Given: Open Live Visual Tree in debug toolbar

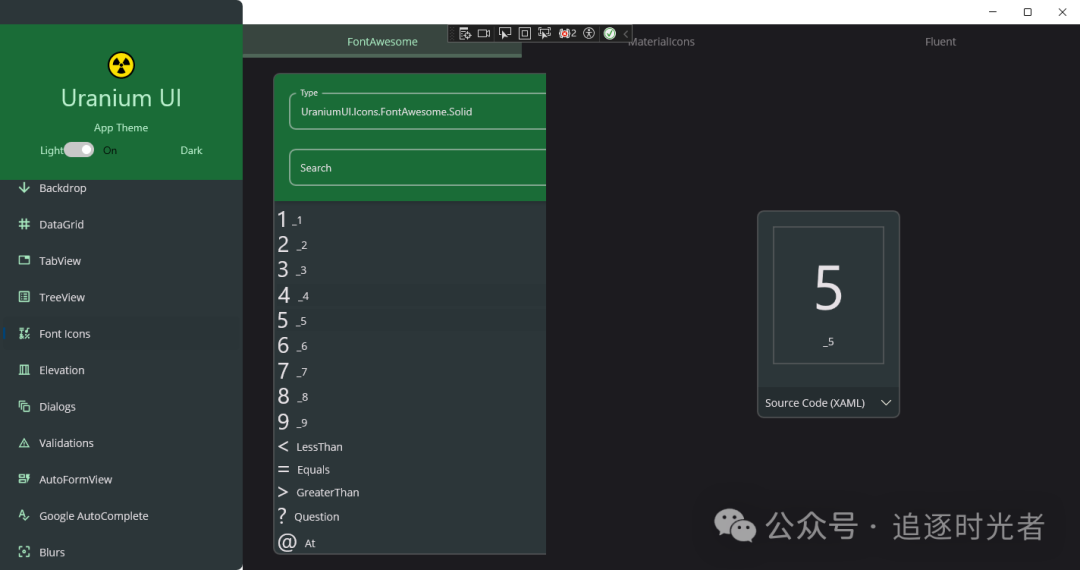Looking at the screenshot, I should pyautogui.click(x=465, y=33).
